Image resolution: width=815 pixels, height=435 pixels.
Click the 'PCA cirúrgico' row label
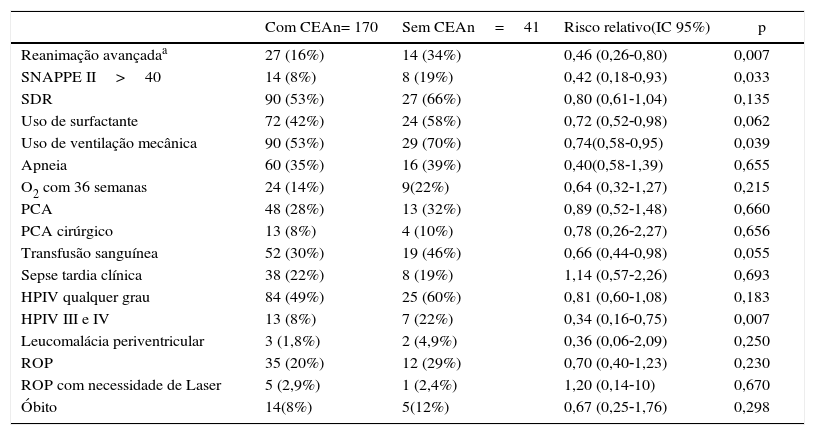coord(67,231)
